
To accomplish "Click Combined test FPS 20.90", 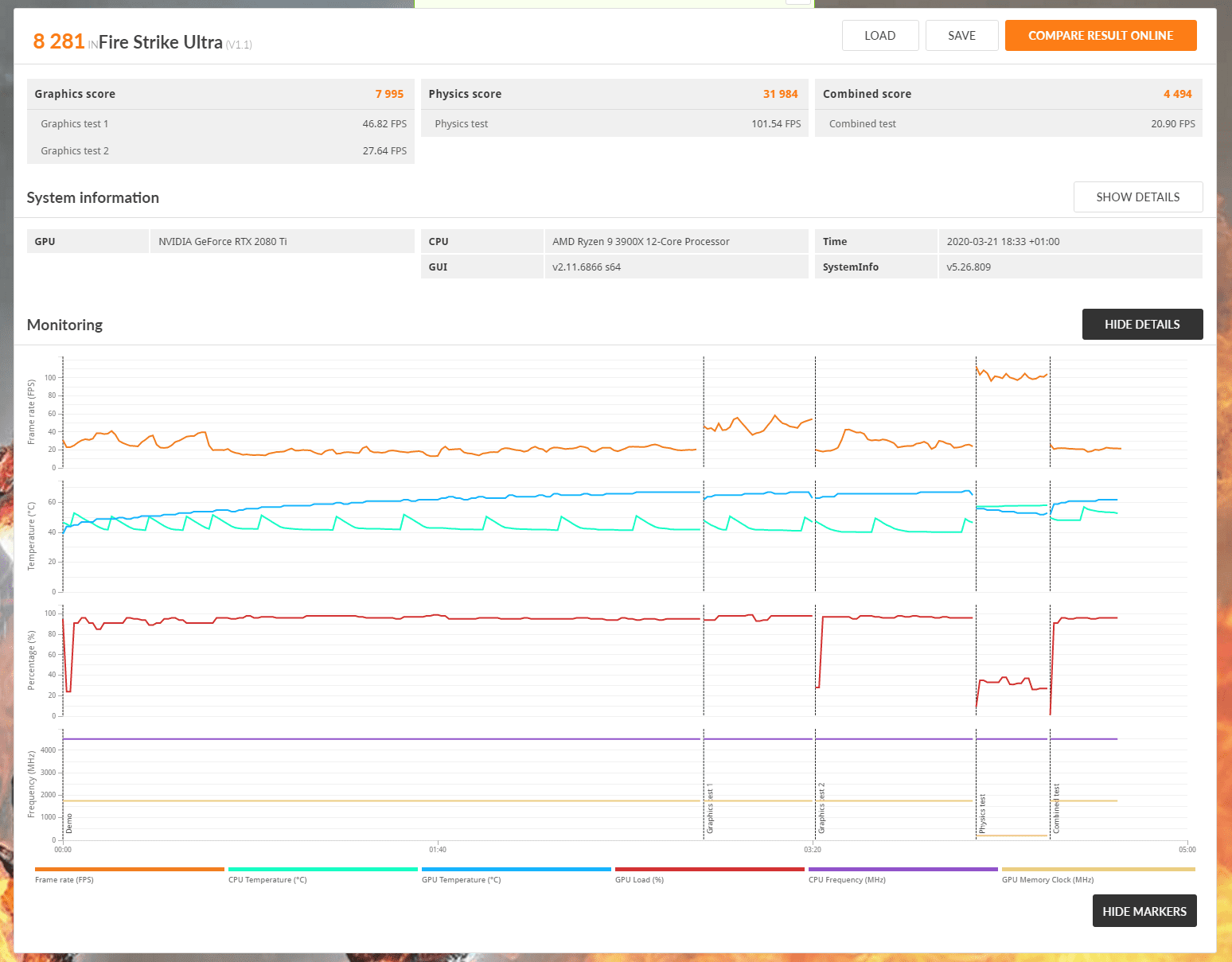I will click(1173, 124).
